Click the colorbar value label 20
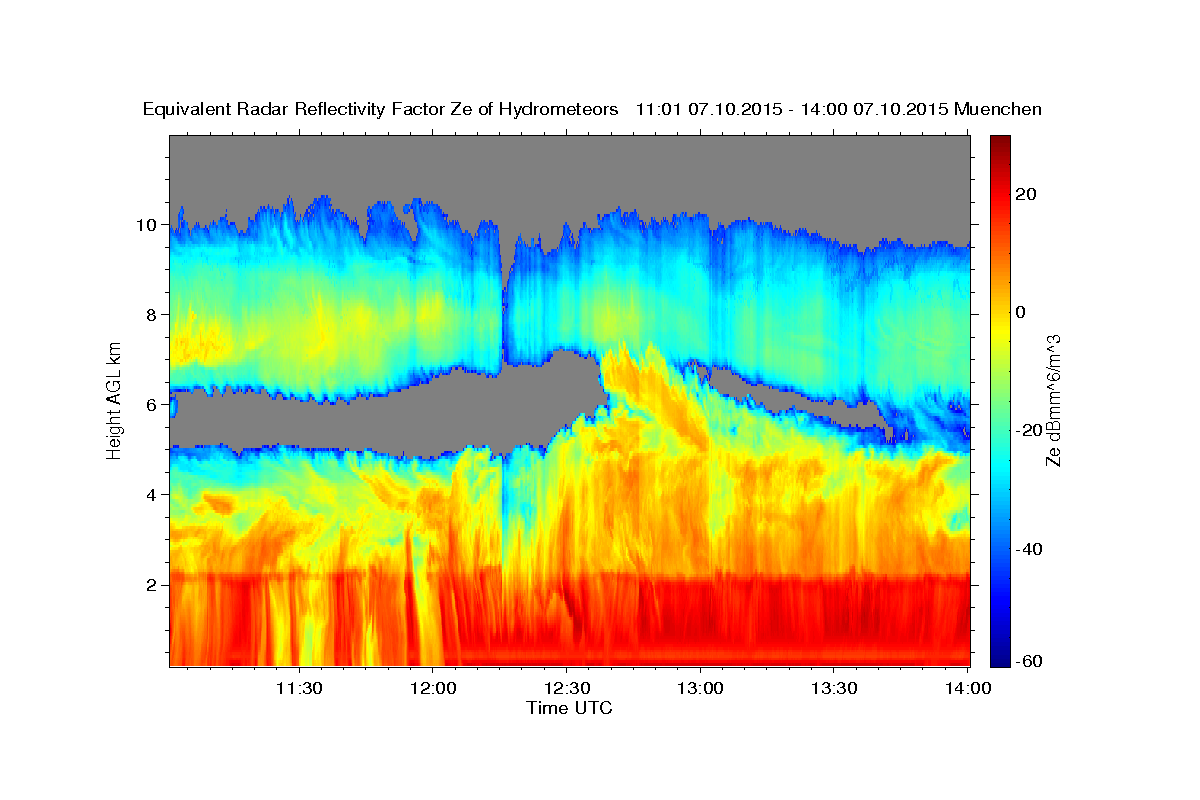 tap(1024, 194)
